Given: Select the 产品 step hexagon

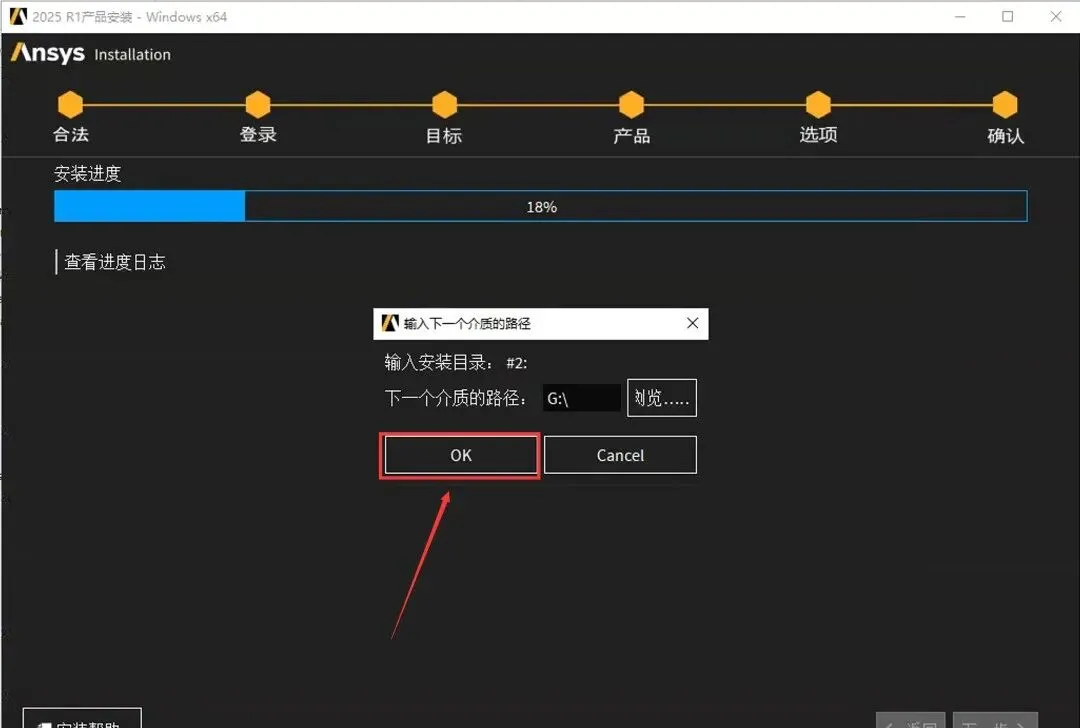Looking at the screenshot, I should tap(631, 105).
